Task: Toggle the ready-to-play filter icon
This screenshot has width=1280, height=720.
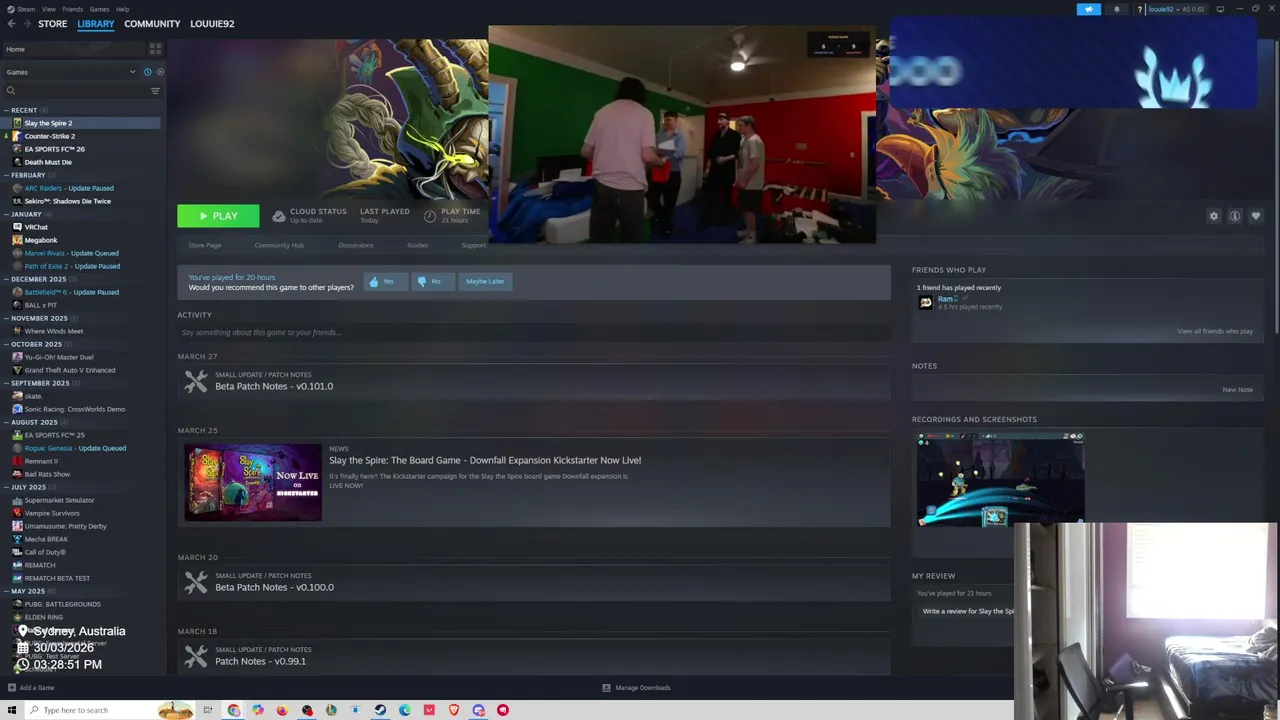Action: pos(160,72)
